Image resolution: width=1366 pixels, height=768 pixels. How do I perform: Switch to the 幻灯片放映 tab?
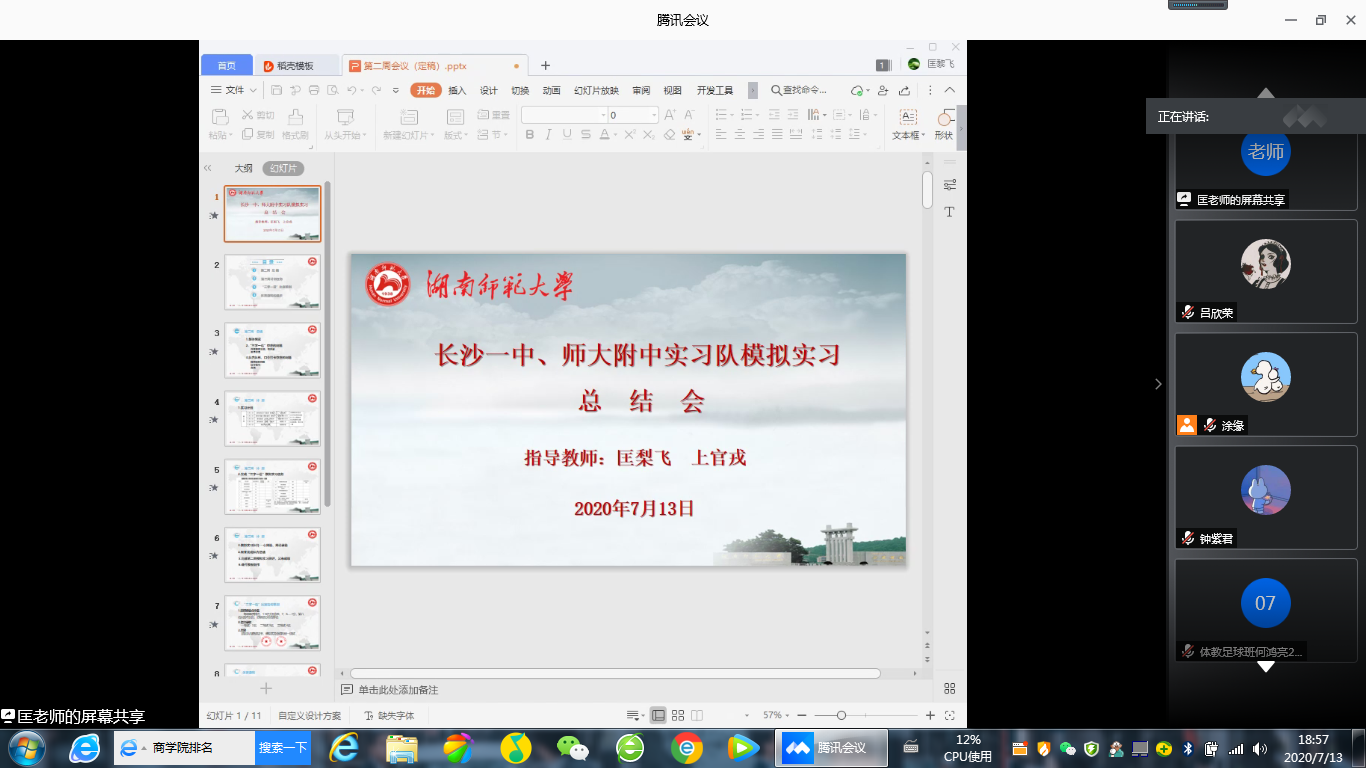click(x=596, y=90)
